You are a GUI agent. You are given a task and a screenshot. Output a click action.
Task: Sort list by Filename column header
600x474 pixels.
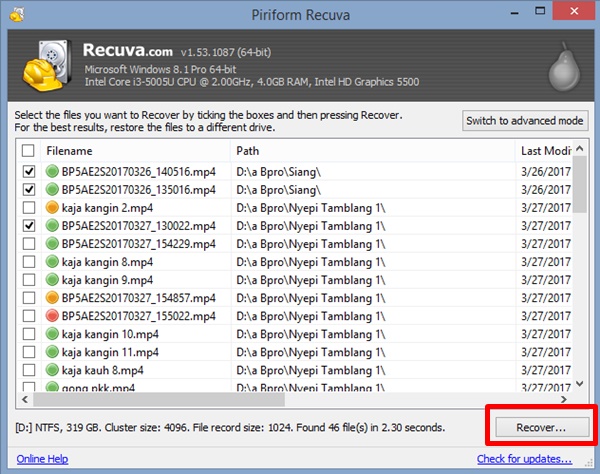(136, 151)
